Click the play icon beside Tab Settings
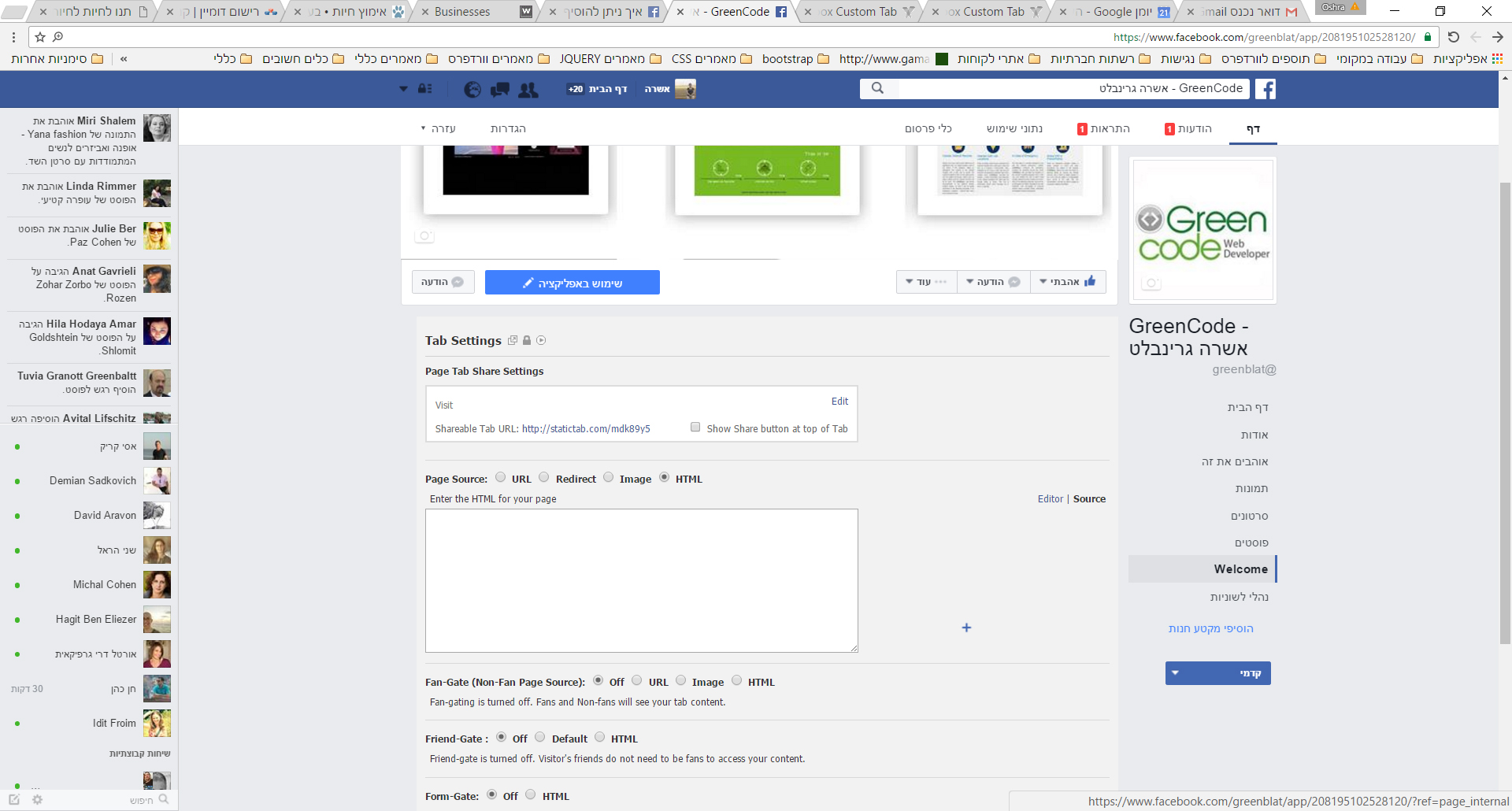Image resolution: width=1512 pixels, height=811 pixels. (x=541, y=340)
